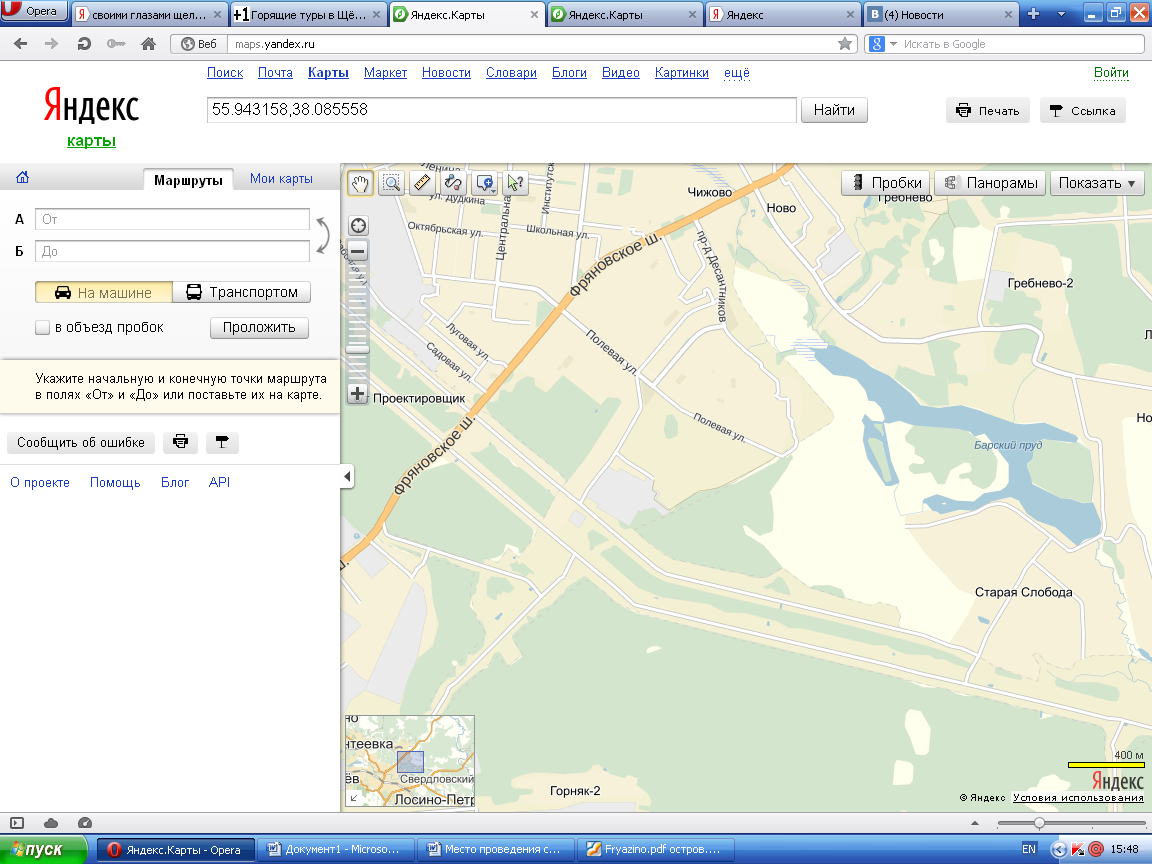This screenshot has height=864, width=1152.
Task: Click Opera panels toggle icon in status bar
Action: coord(18,824)
